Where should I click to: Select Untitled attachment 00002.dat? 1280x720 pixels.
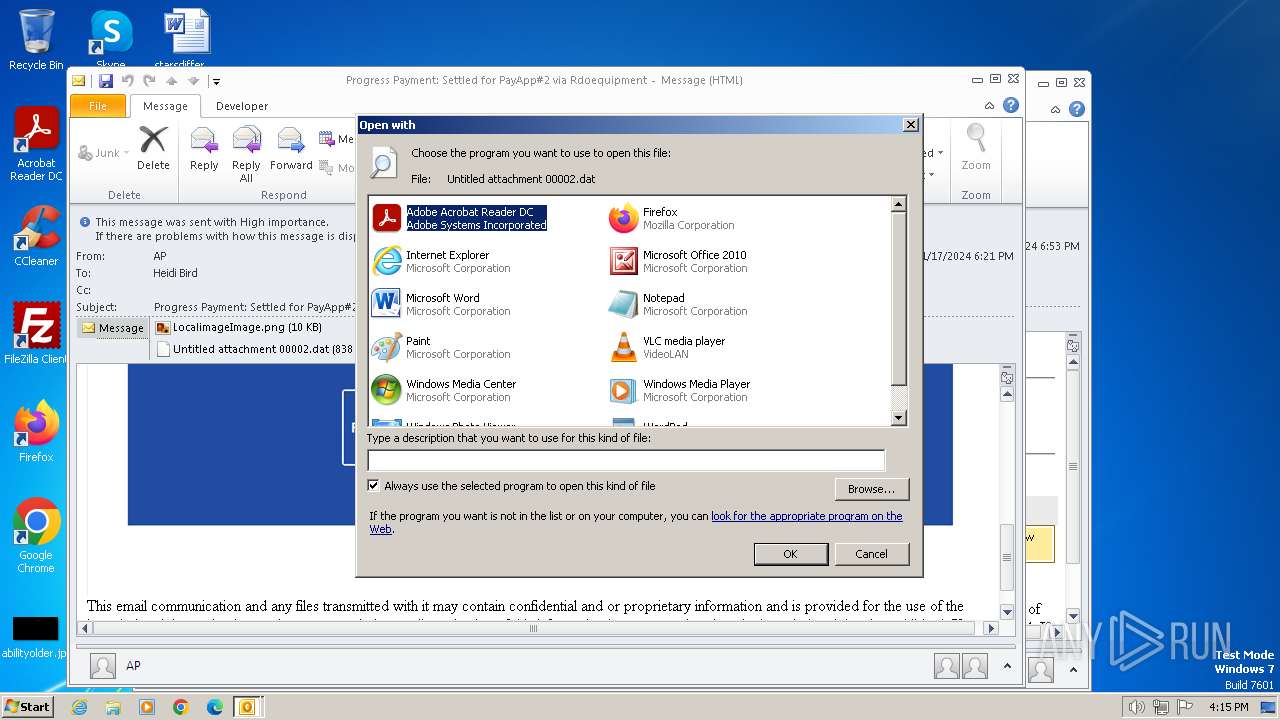[x=255, y=349]
